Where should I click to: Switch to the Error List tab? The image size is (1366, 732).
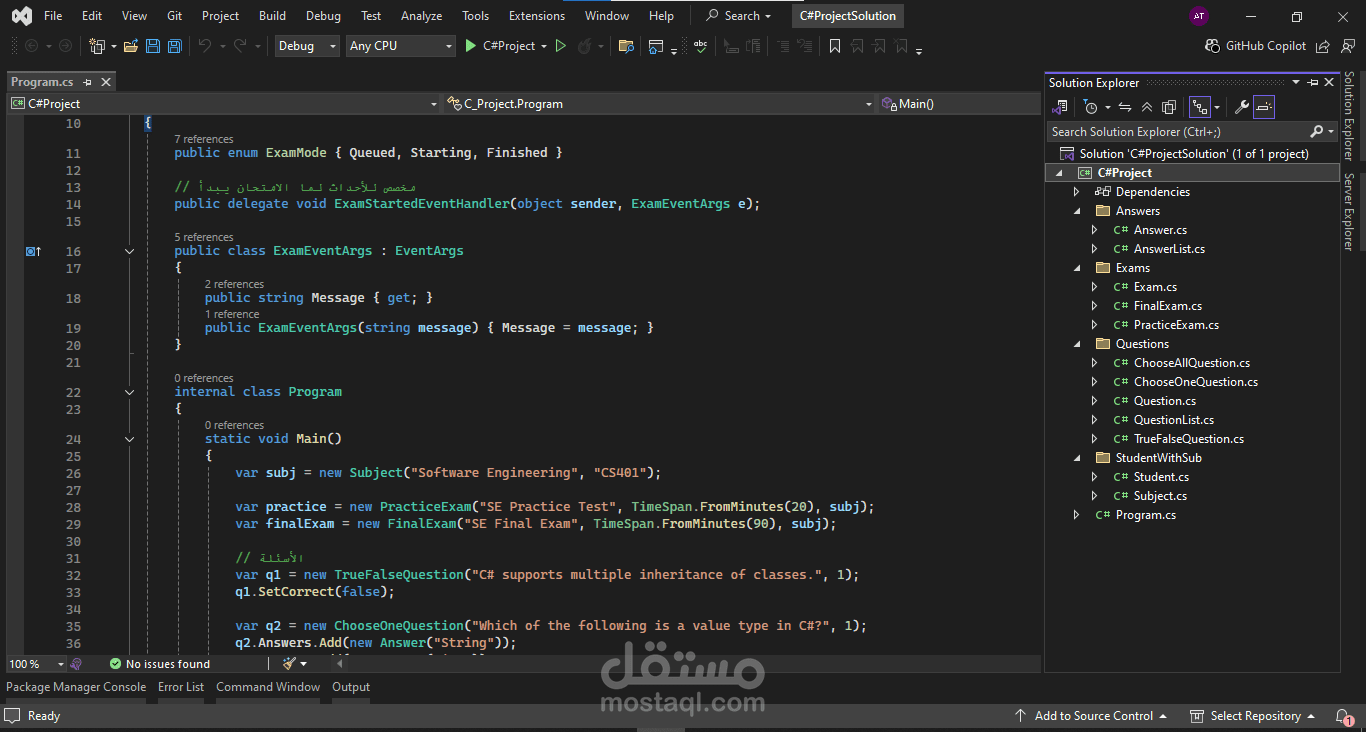[181, 687]
